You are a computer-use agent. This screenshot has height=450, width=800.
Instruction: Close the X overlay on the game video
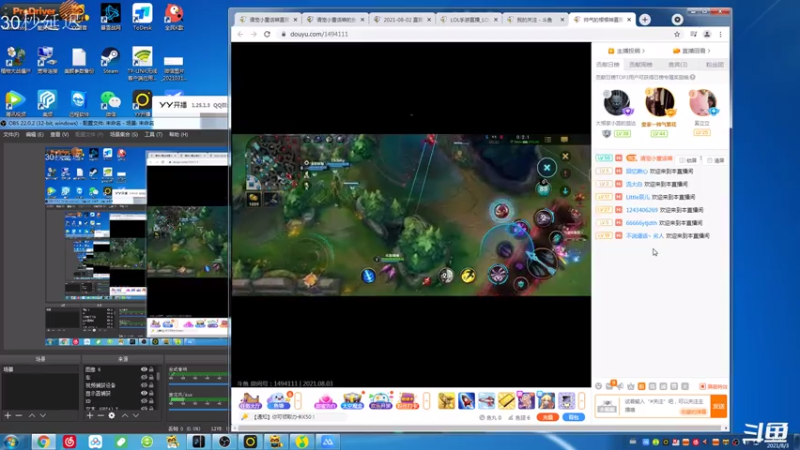point(546,167)
